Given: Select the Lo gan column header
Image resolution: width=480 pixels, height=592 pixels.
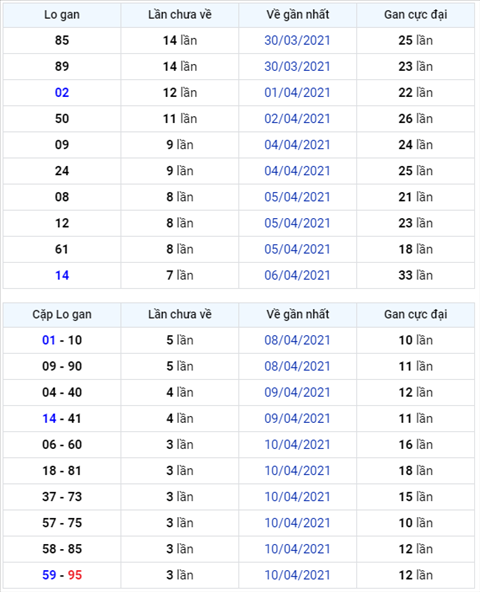Looking at the screenshot, I should pyautogui.click(x=62, y=15).
